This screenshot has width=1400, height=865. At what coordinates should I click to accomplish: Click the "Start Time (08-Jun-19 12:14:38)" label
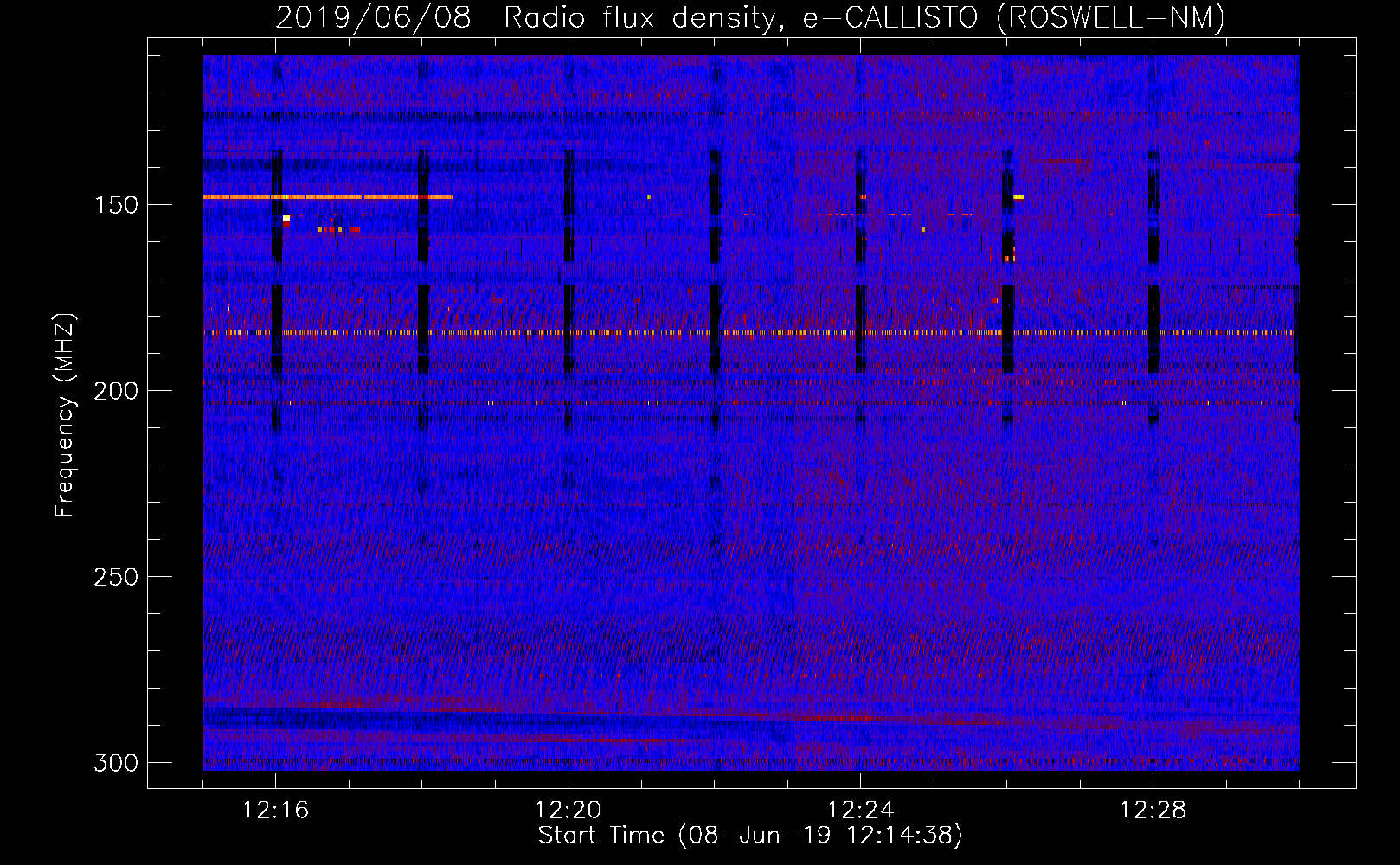pyautogui.click(x=750, y=836)
